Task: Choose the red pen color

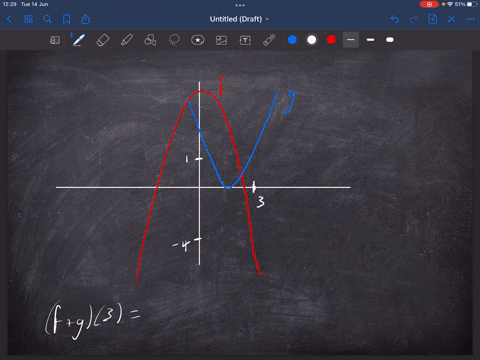Action: click(331, 40)
